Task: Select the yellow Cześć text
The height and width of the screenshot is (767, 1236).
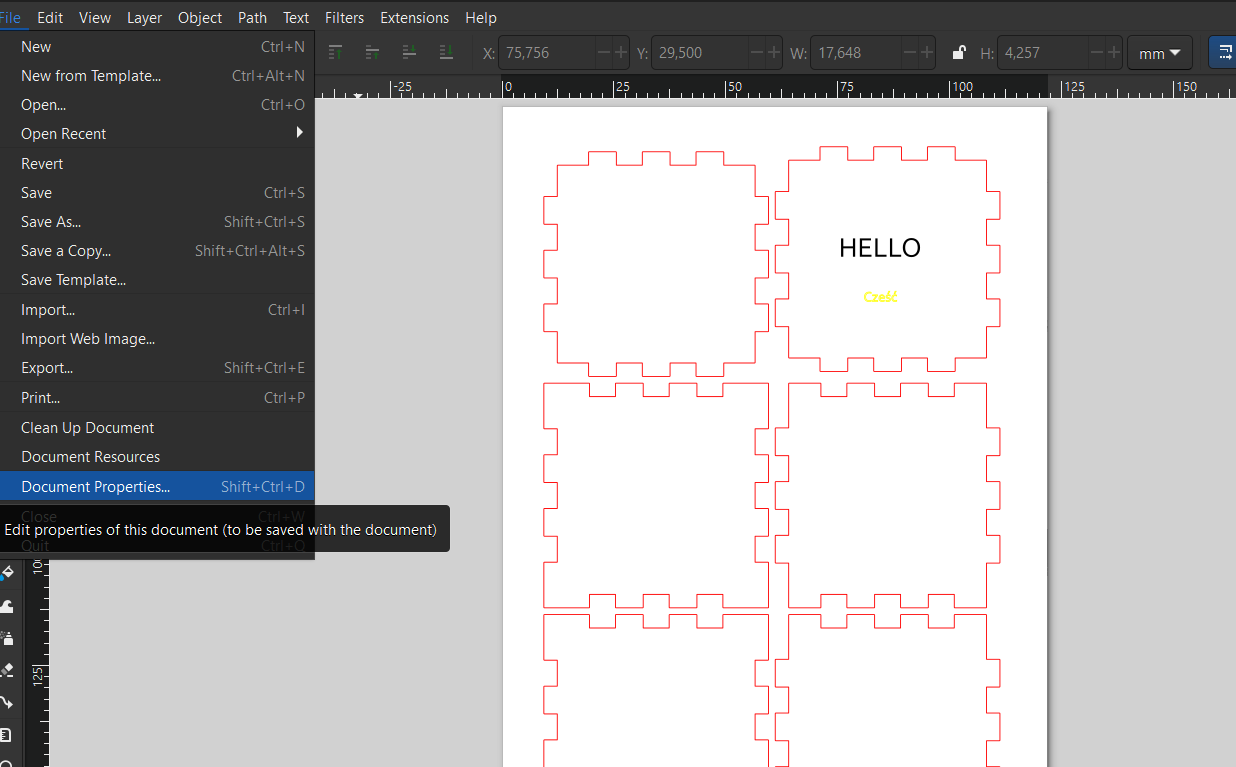Action: [880, 297]
